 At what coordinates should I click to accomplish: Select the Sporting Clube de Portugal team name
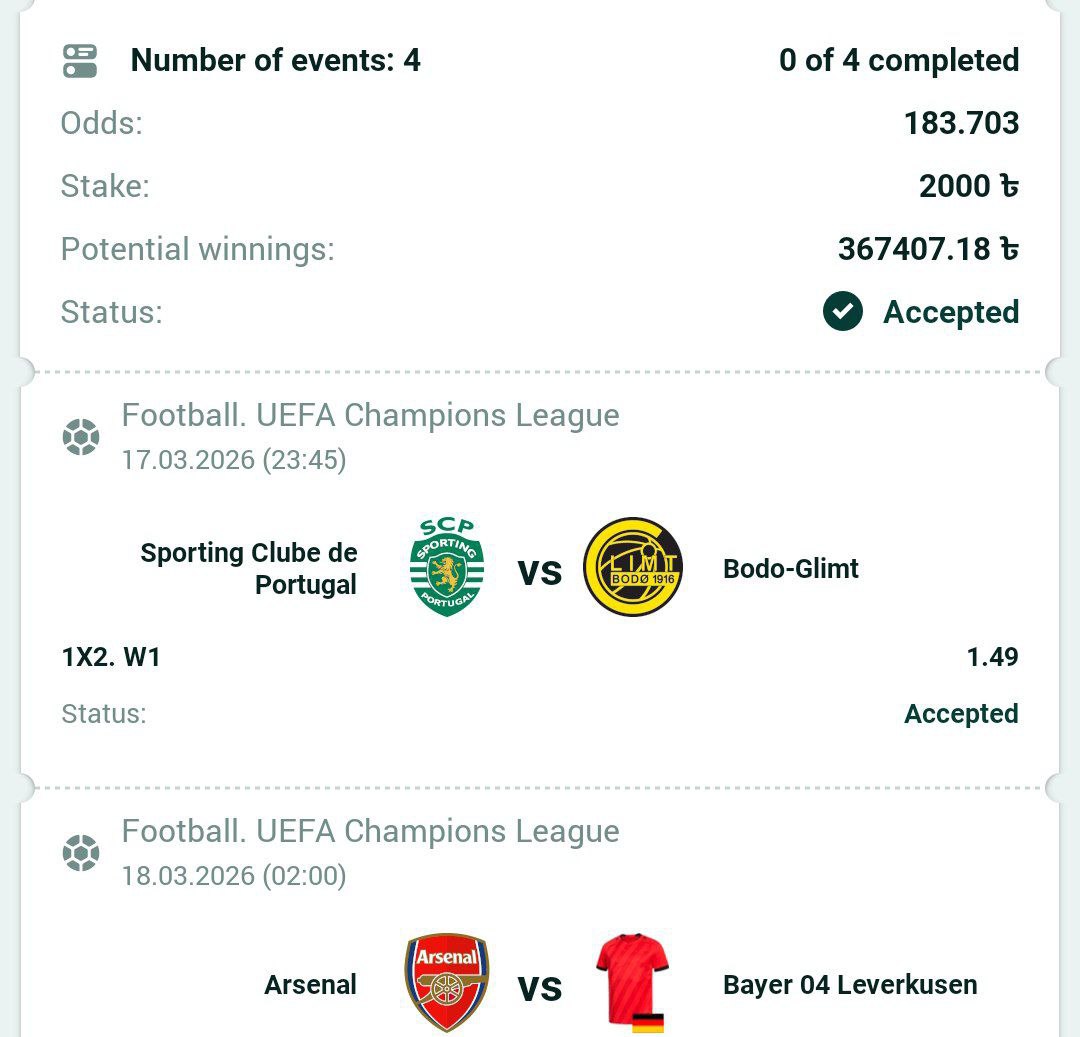coord(249,568)
